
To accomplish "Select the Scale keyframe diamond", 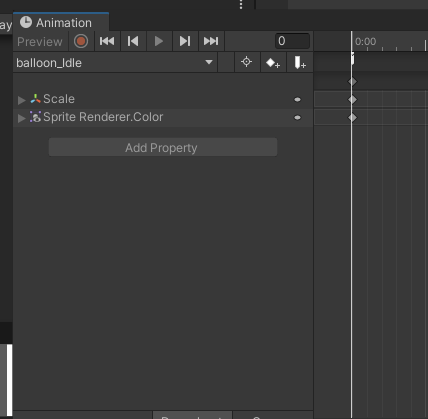I will point(352,100).
